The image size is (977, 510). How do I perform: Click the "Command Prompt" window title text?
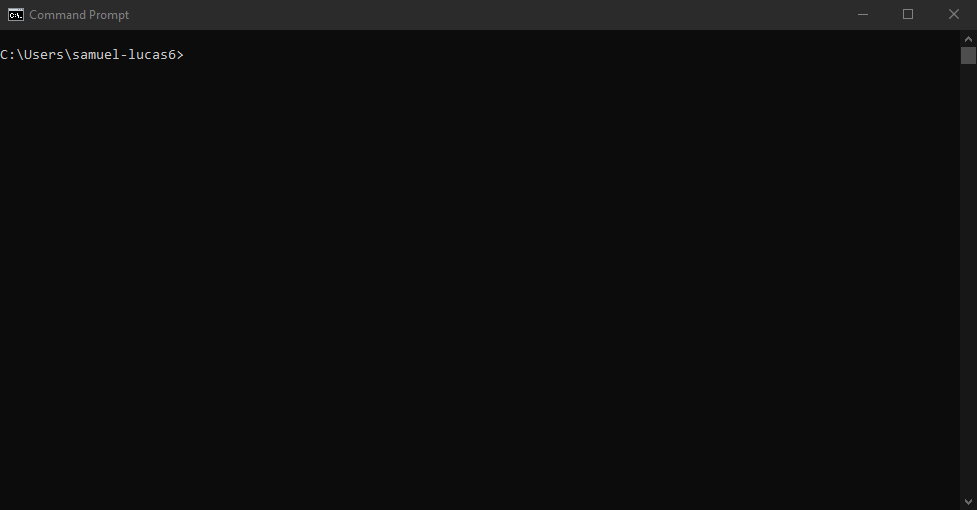click(79, 15)
